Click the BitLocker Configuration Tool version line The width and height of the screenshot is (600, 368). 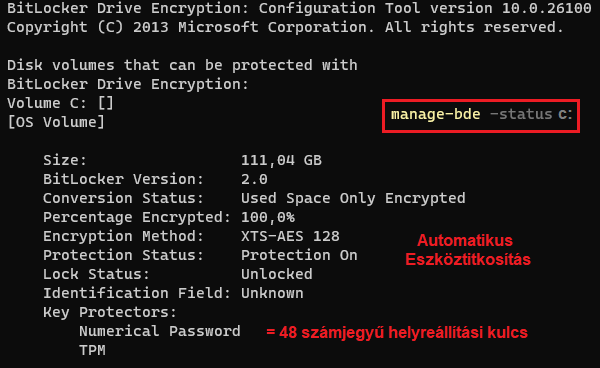click(299, 8)
